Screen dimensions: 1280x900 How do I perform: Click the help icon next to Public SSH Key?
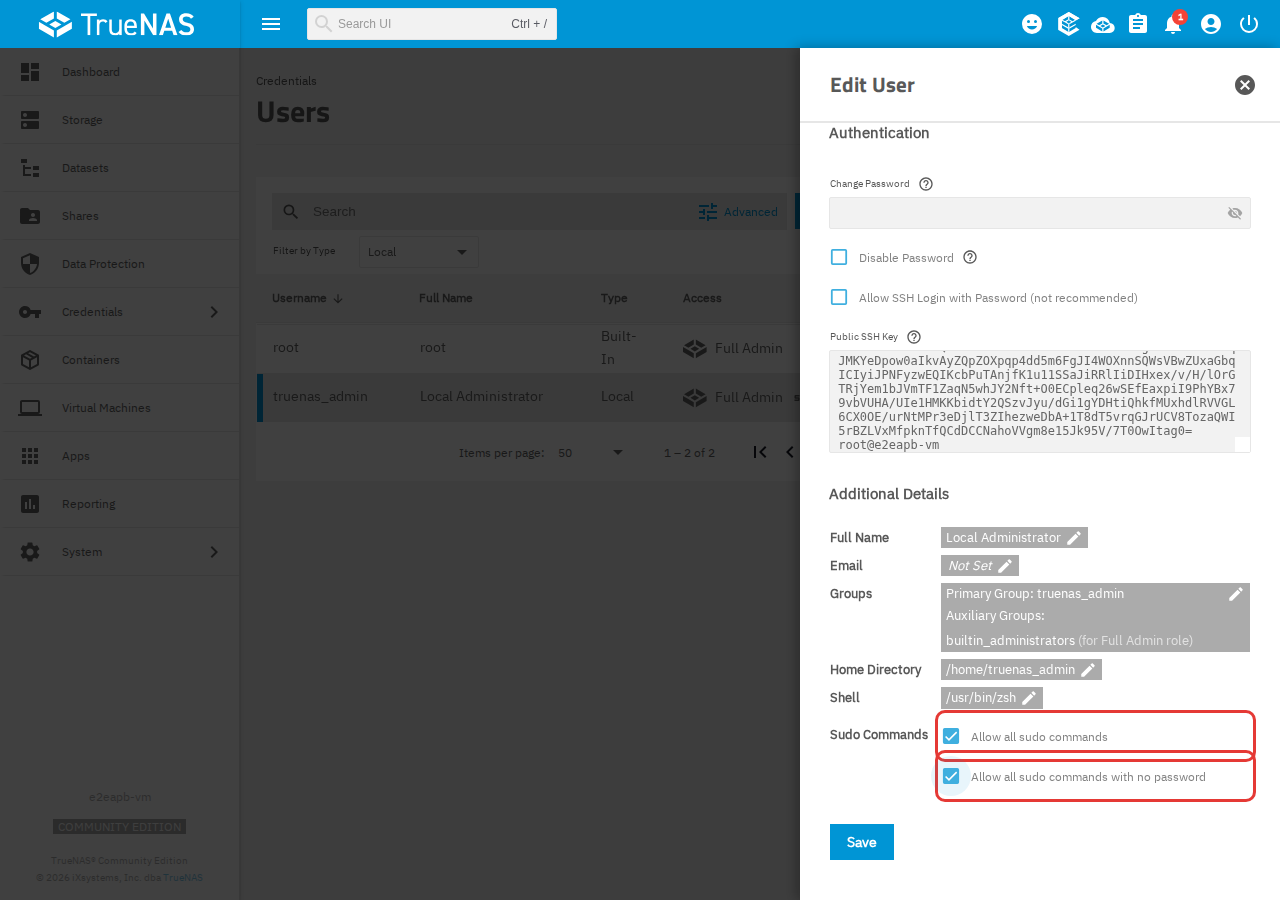913,337
